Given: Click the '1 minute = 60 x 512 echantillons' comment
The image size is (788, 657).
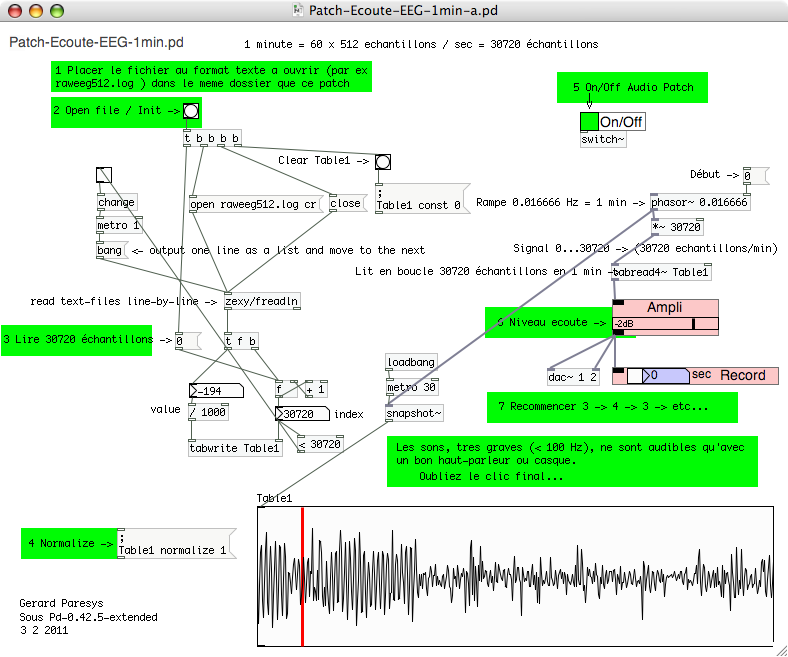Looking at the screenshot, I should point(421,44).
